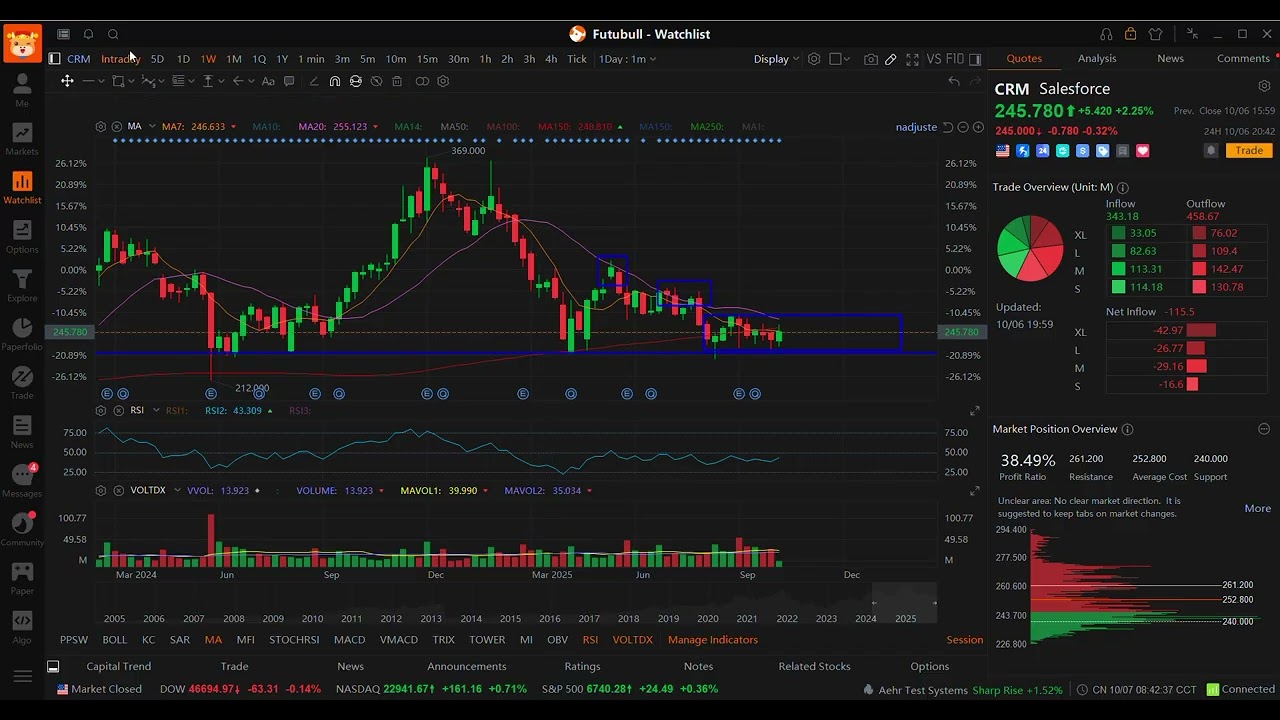Toggle the KC indicator
Screen dimensions: 1280x720
[x=148, y=640]
